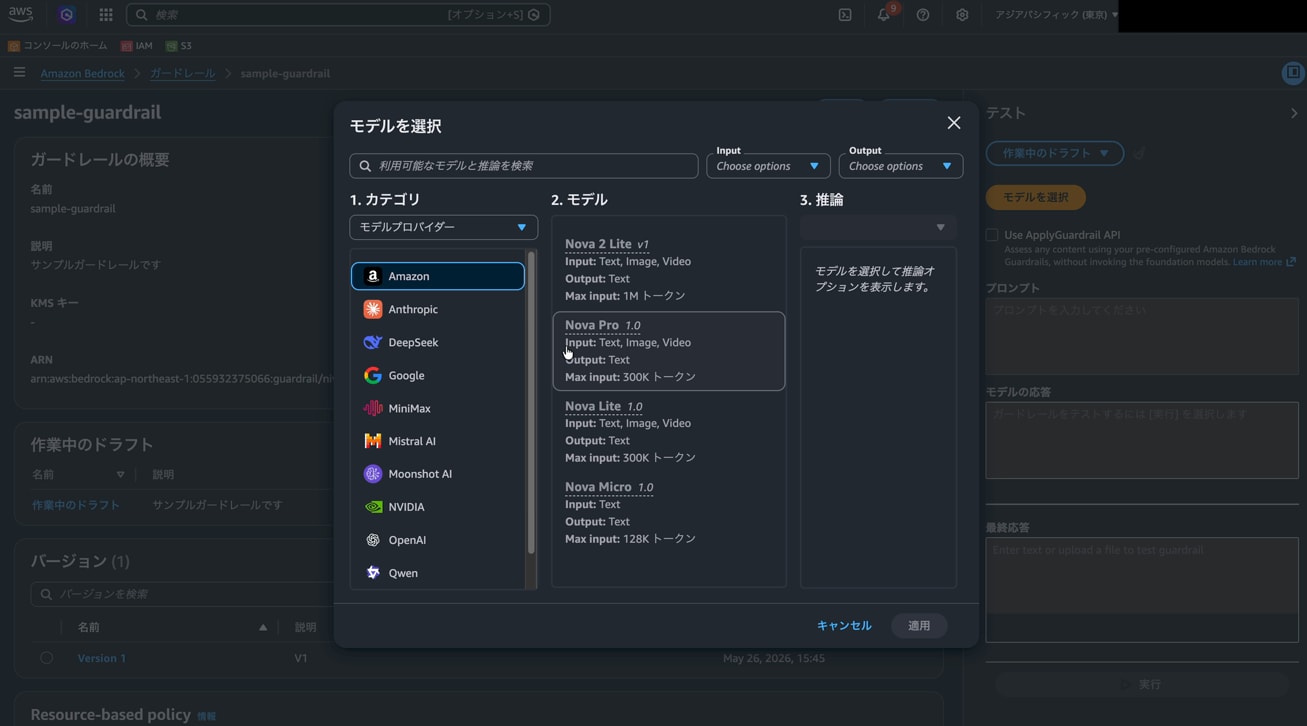This screenshot has width=1307, height=726.
Task: Choose the Nova Lite 1.0 model
Action: coord(668,432)
